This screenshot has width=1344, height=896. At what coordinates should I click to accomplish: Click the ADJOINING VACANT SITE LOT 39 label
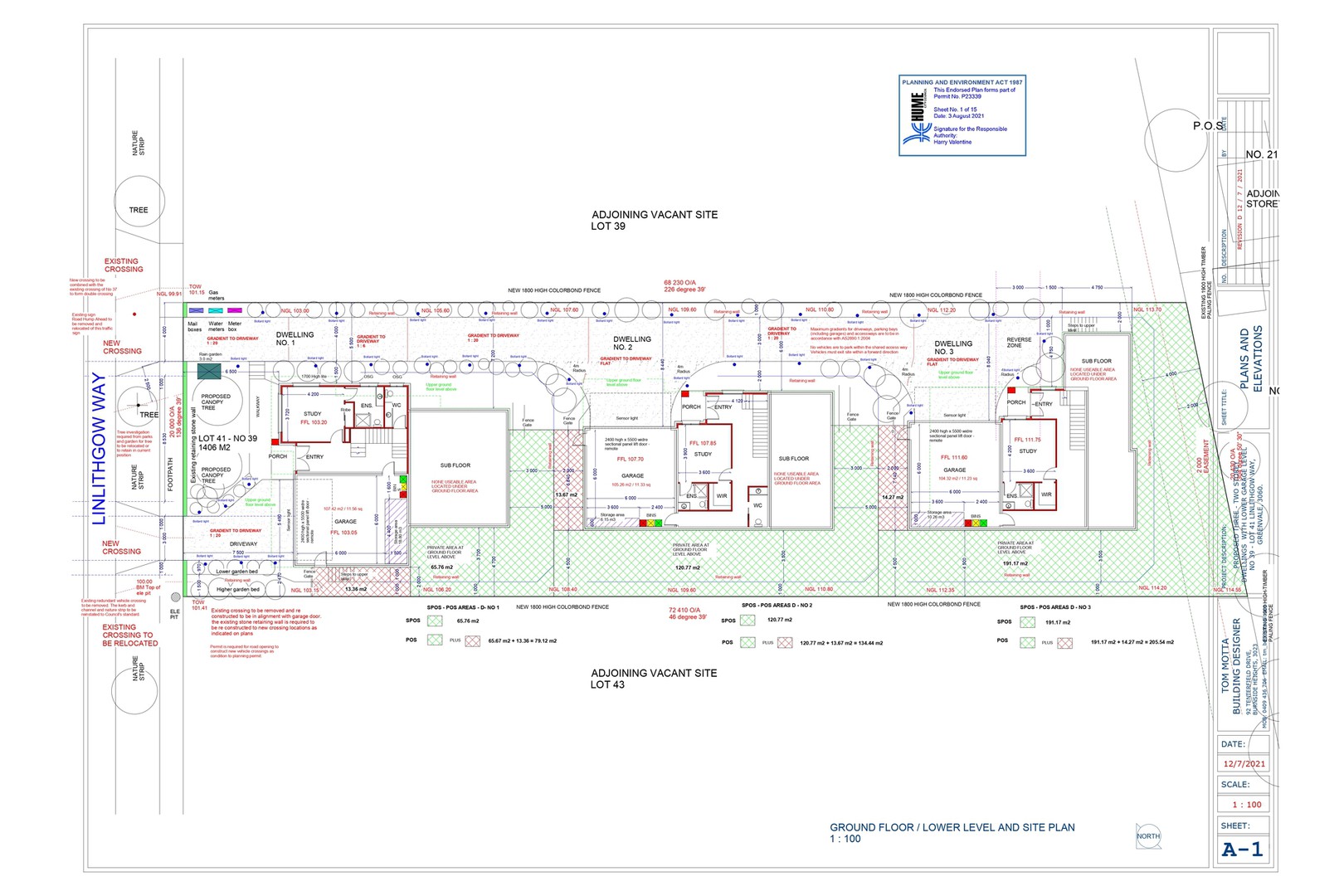655,220
